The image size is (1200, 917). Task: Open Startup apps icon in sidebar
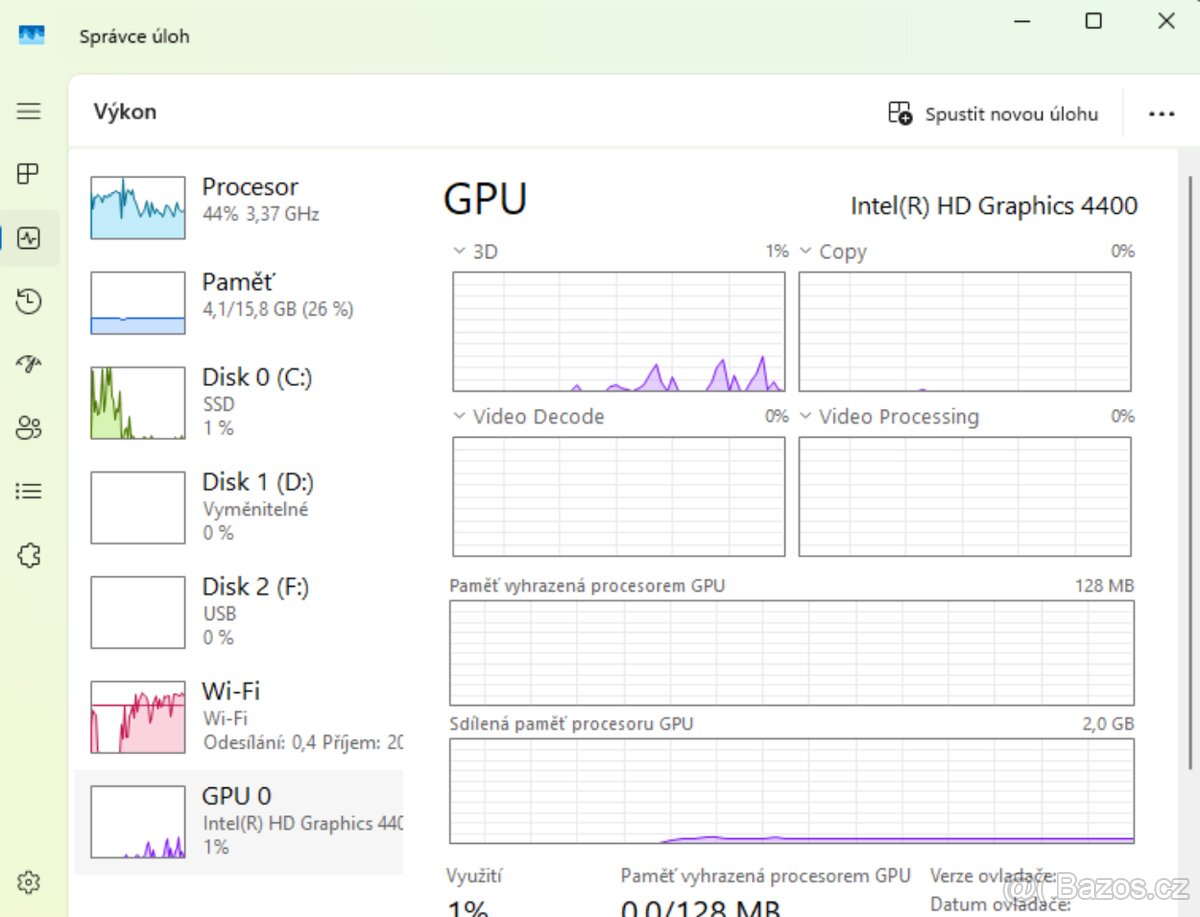pyautogui.click(x=29, y=364)
